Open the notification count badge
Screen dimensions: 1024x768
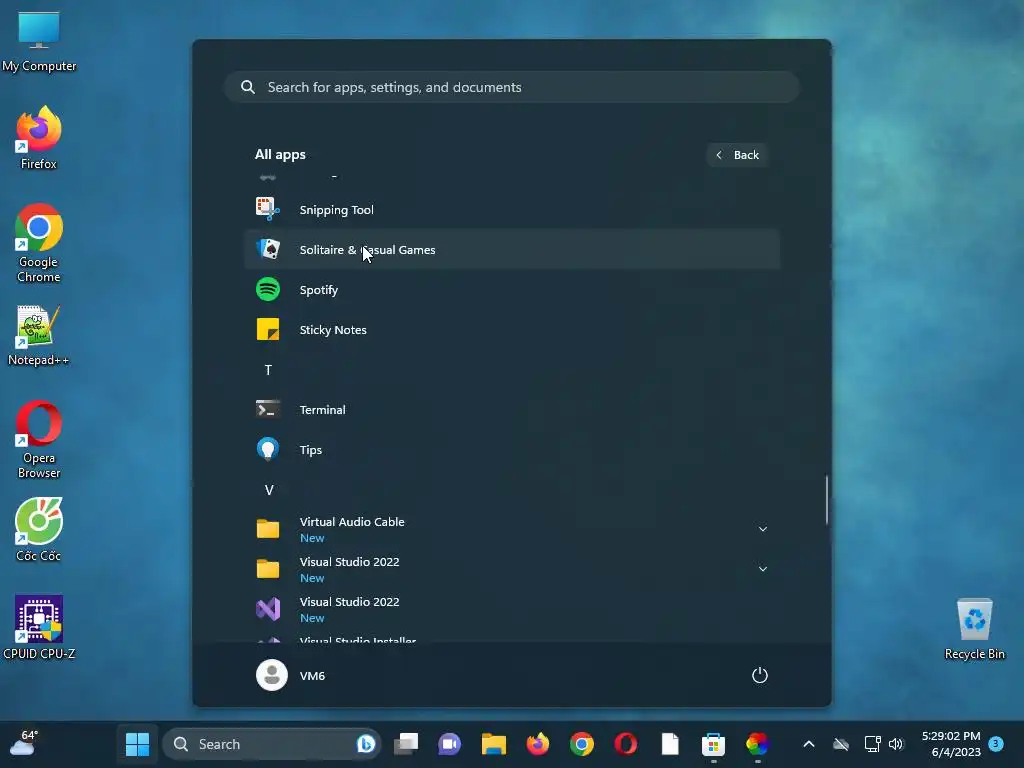(996, 744)
